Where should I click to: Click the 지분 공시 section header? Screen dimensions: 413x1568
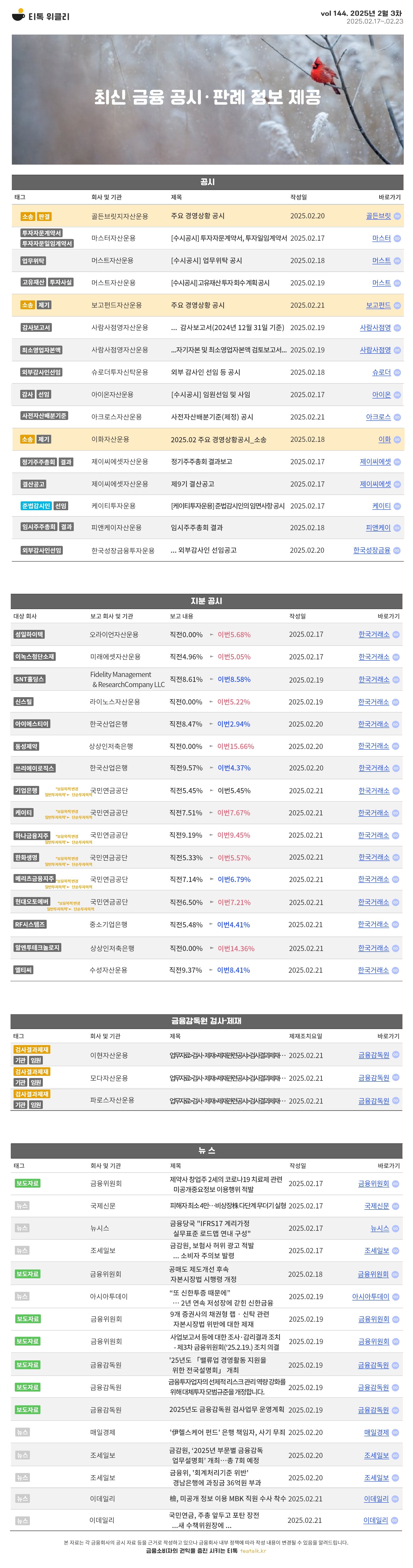tap(206, 601)
